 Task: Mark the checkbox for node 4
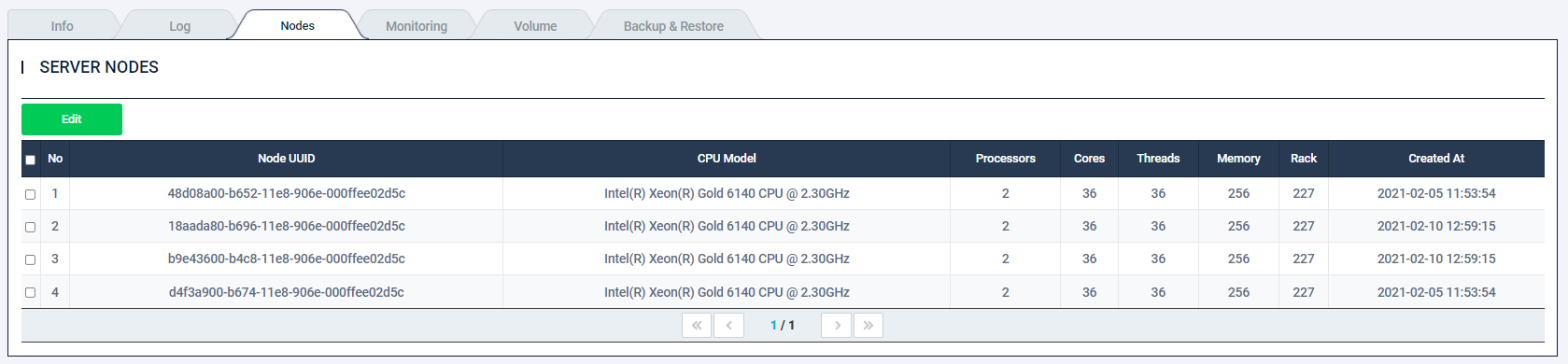click(30, 292)
